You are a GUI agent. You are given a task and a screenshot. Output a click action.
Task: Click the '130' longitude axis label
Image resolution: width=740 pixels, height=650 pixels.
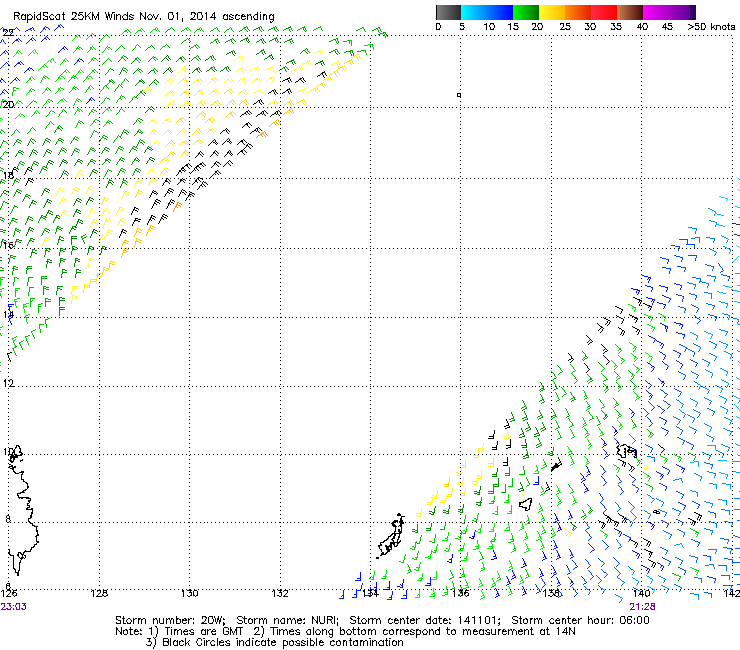[x=190, y=593]
